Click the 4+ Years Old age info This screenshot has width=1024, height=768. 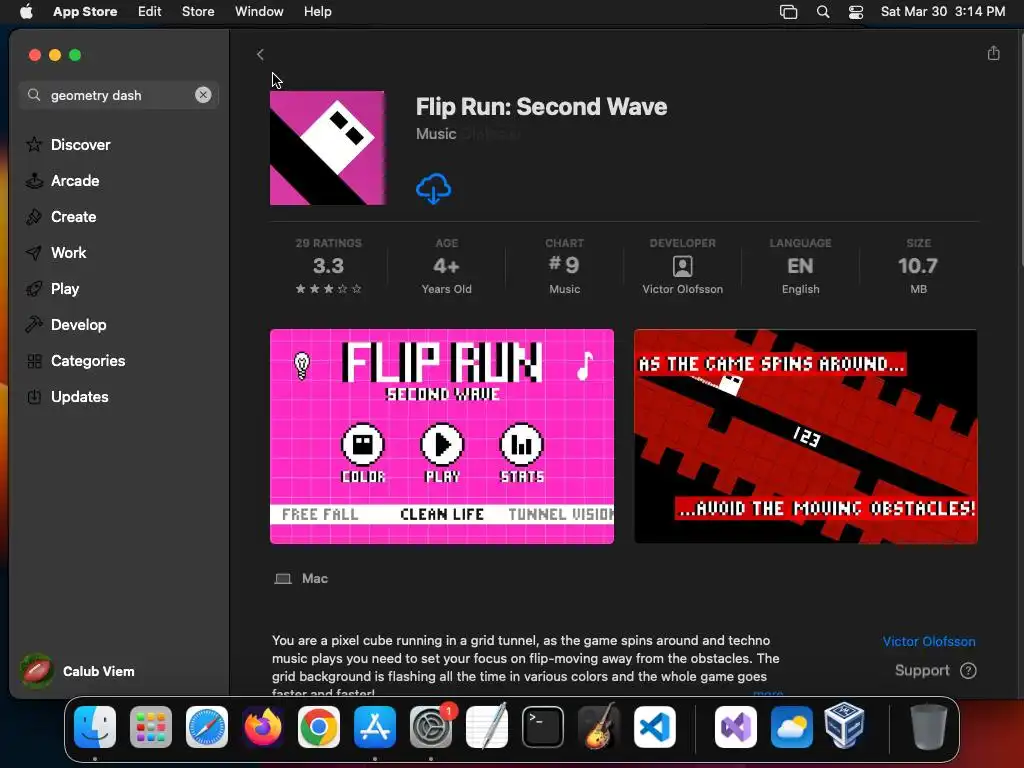(x=447, y=266)
